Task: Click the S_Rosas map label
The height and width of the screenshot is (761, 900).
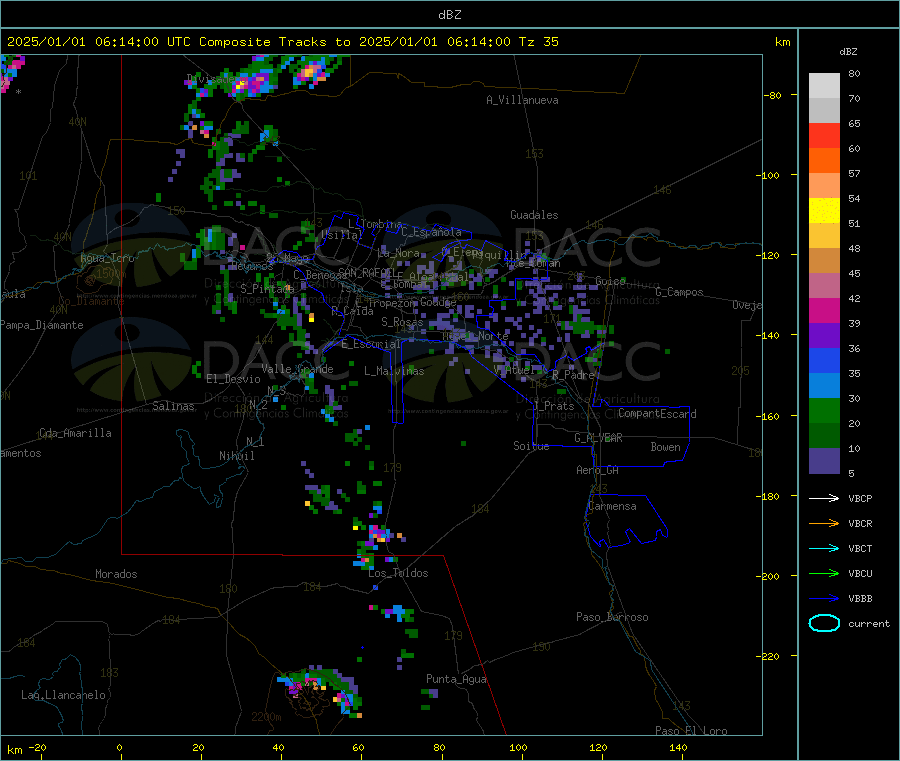Action: (x=402, y=322)
